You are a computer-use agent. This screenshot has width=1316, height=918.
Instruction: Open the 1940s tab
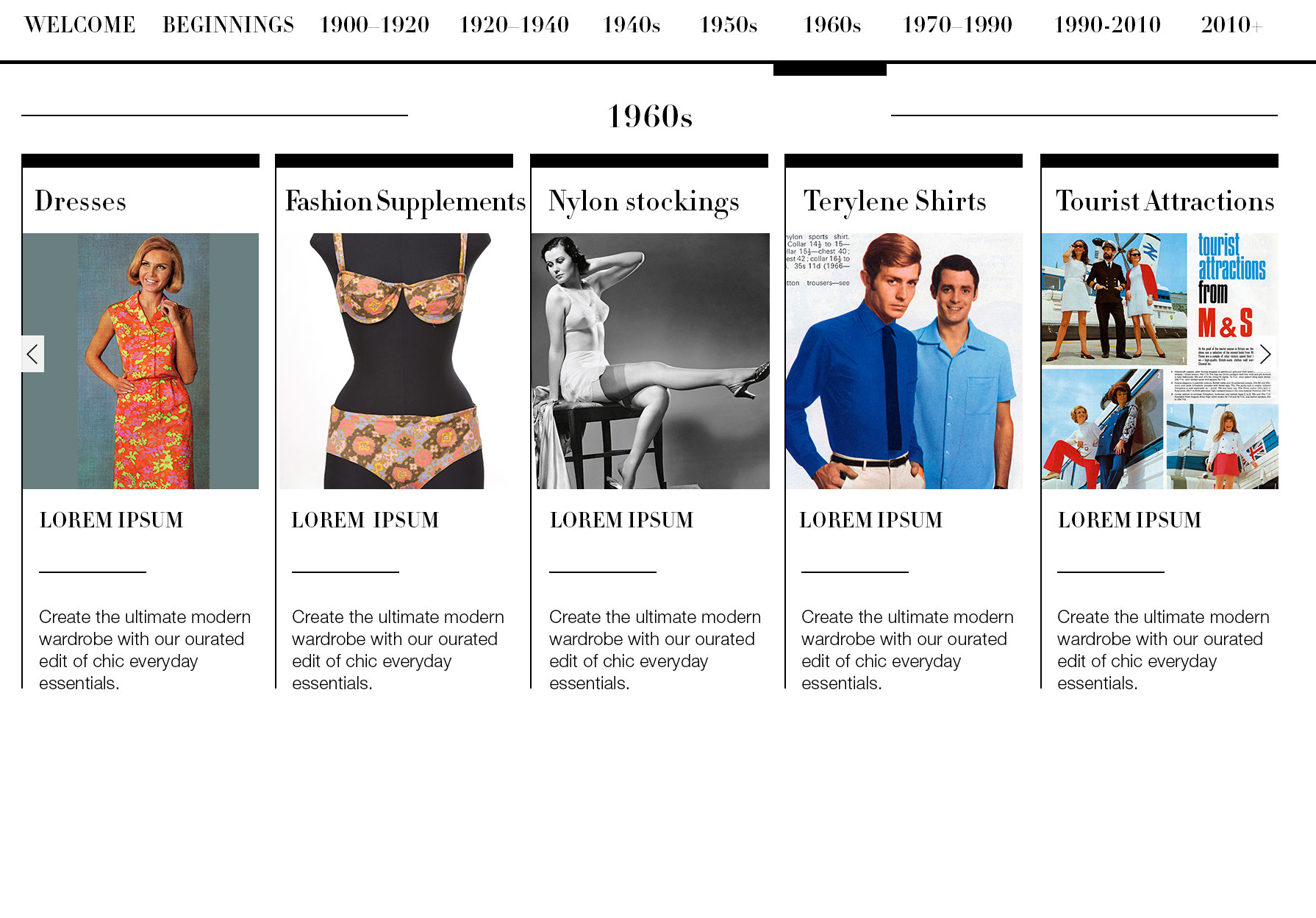point(632,25)
